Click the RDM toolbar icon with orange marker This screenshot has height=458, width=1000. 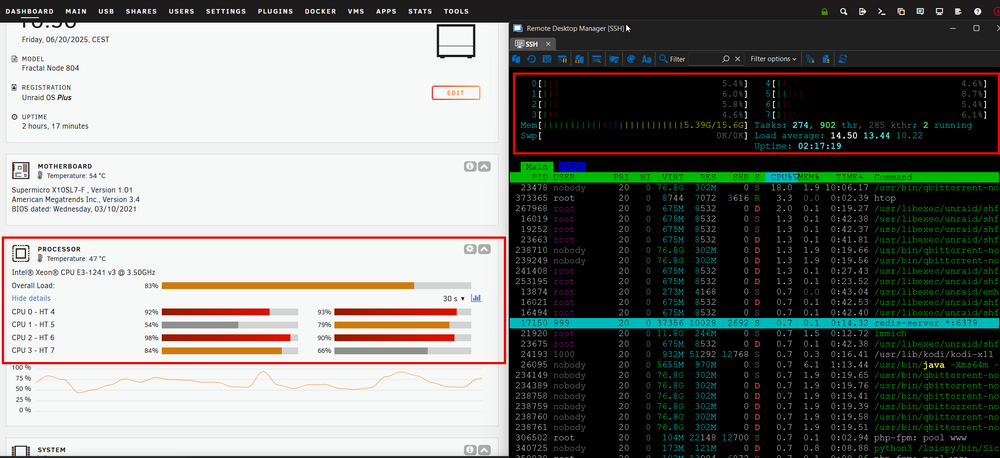tap(826, 59)
